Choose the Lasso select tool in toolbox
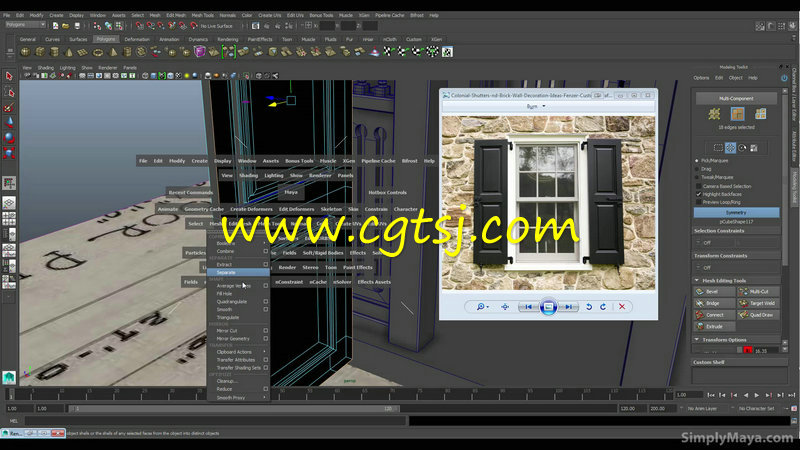This screenshot has width=800, height=450. click(x=9, y=92)
